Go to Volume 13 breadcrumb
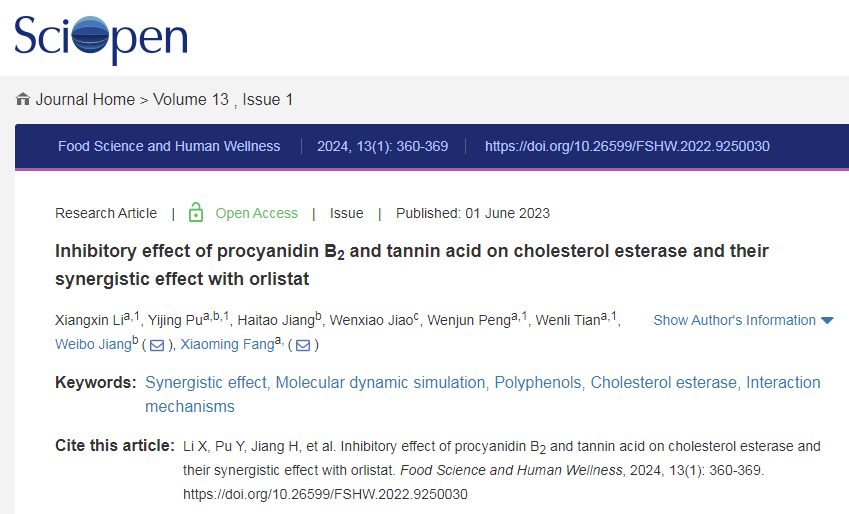Screen dimensions: 849x514 coord(191,100)
